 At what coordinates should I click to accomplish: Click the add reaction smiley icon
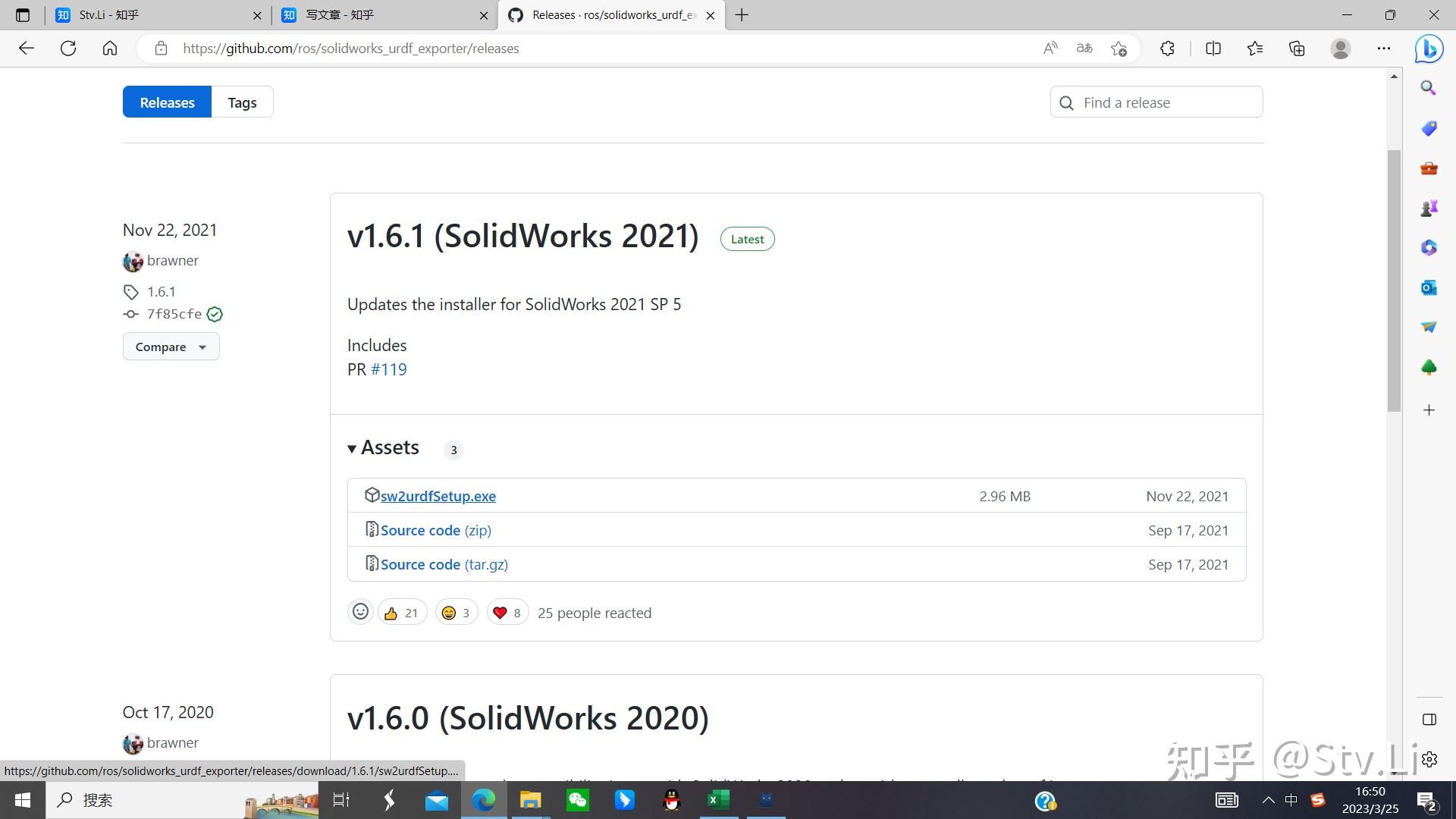coord(360,612)
